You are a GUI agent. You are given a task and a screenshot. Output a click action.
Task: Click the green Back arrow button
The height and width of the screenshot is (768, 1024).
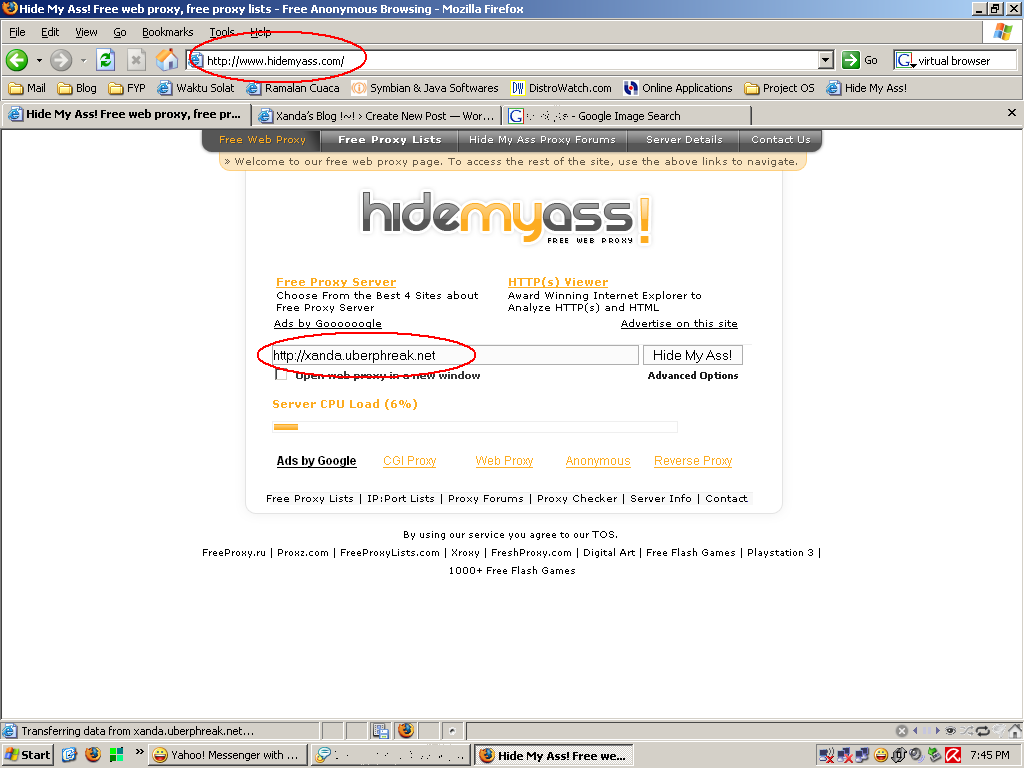coord(17,61)
